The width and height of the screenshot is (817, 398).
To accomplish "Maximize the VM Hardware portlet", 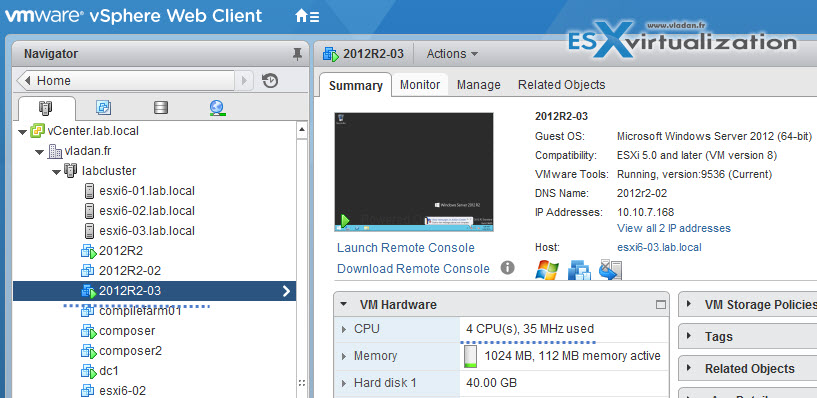I will pos(661,305).
